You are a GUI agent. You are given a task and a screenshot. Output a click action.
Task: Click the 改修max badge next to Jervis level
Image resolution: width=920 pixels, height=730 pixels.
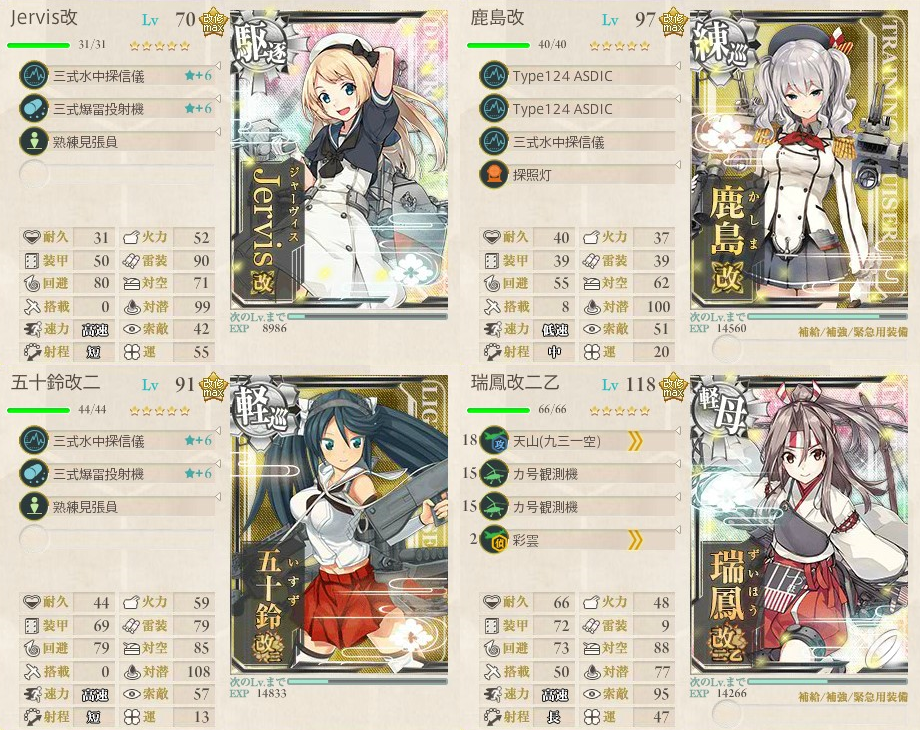tap(214, 22)
